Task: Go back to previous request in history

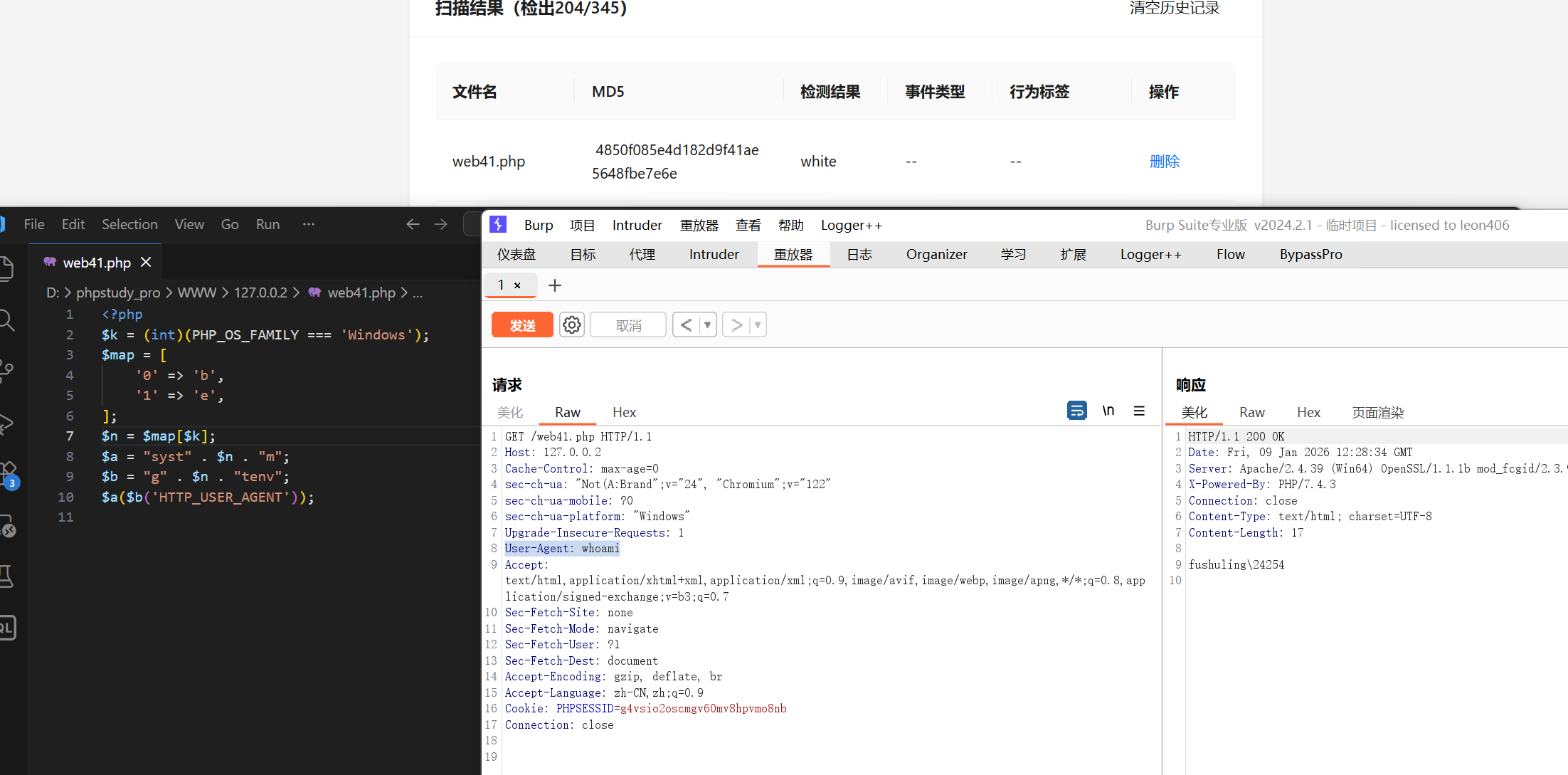Action: pos(686,325)
